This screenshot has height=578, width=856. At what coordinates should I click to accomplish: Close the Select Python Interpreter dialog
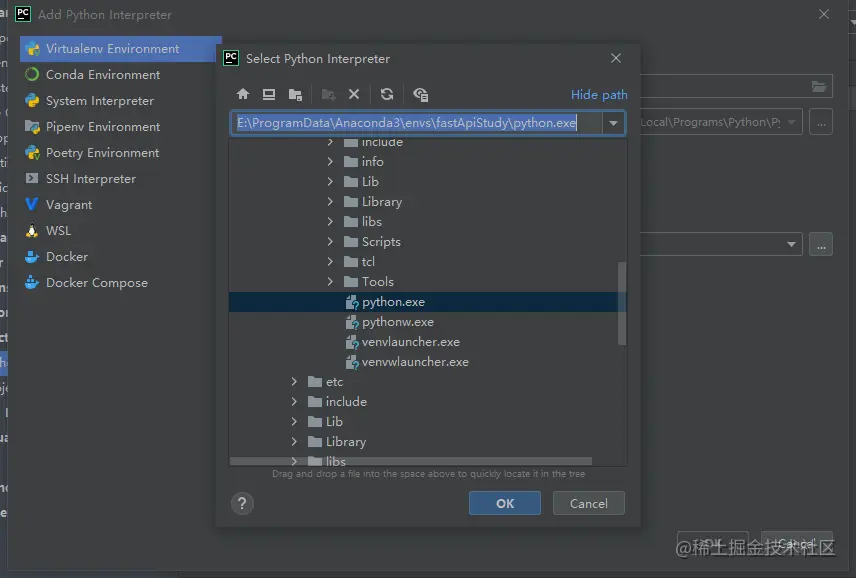pos(616,58)
